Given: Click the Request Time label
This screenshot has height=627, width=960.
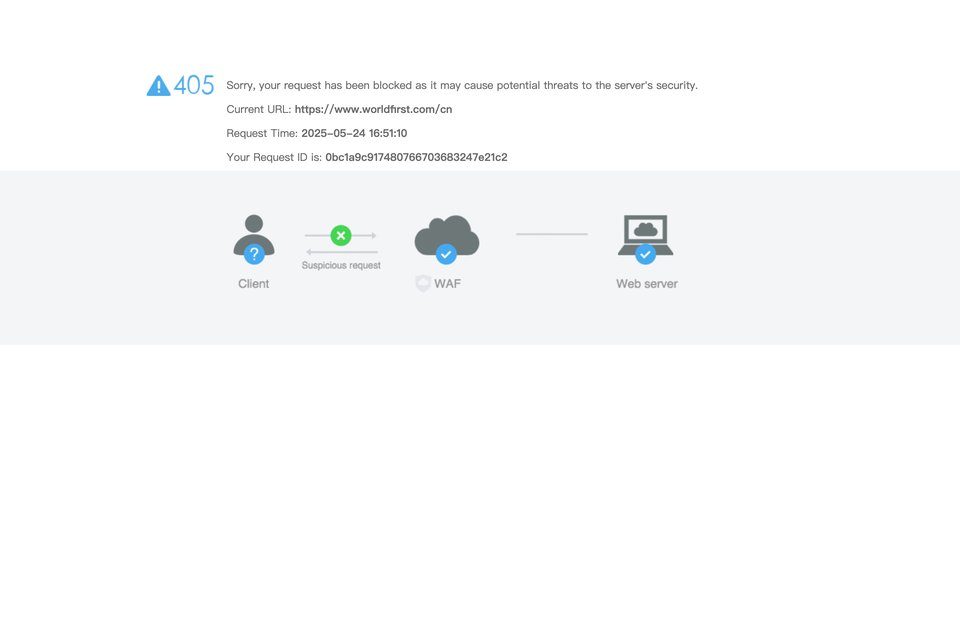Looking at the screenshot, I should point(262,133).
